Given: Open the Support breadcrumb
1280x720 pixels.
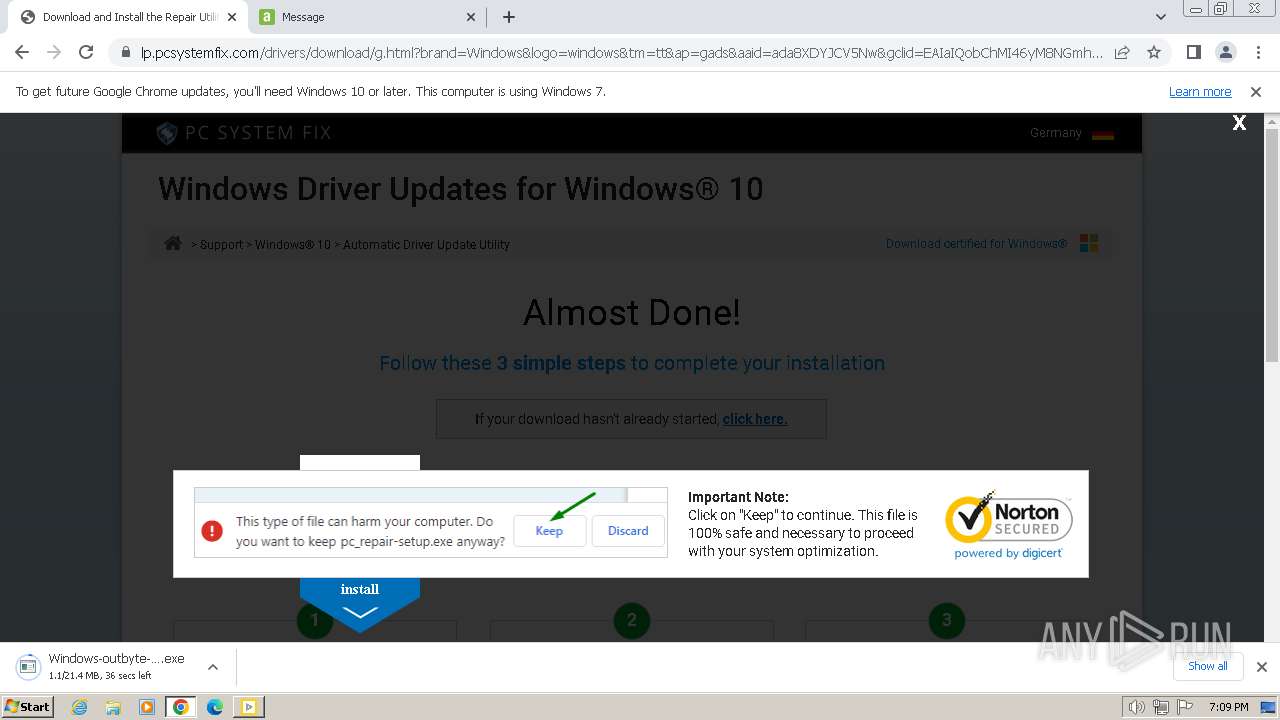Looking at the screenshot, I should [x=222, y=245].
